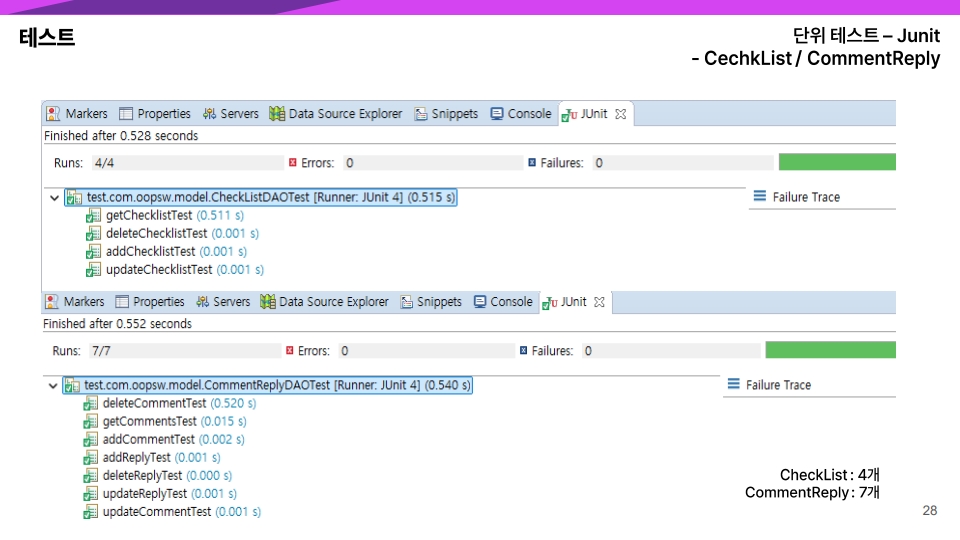960x540 pixels.
Task: Click the CommentReplyDAOTest suite icon
Action: pos(72,386)
